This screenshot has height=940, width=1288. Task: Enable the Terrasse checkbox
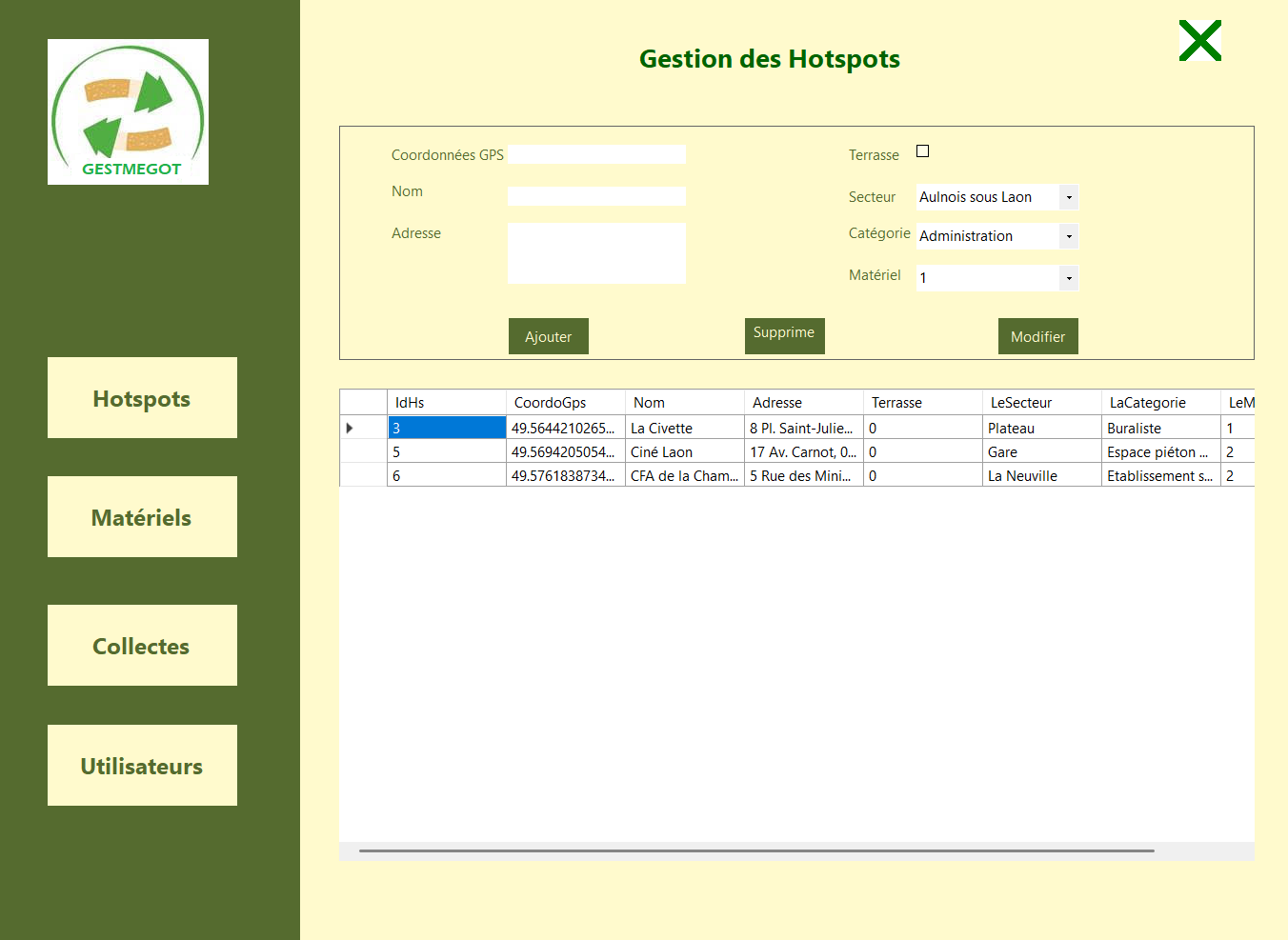(x=922, y=151)
